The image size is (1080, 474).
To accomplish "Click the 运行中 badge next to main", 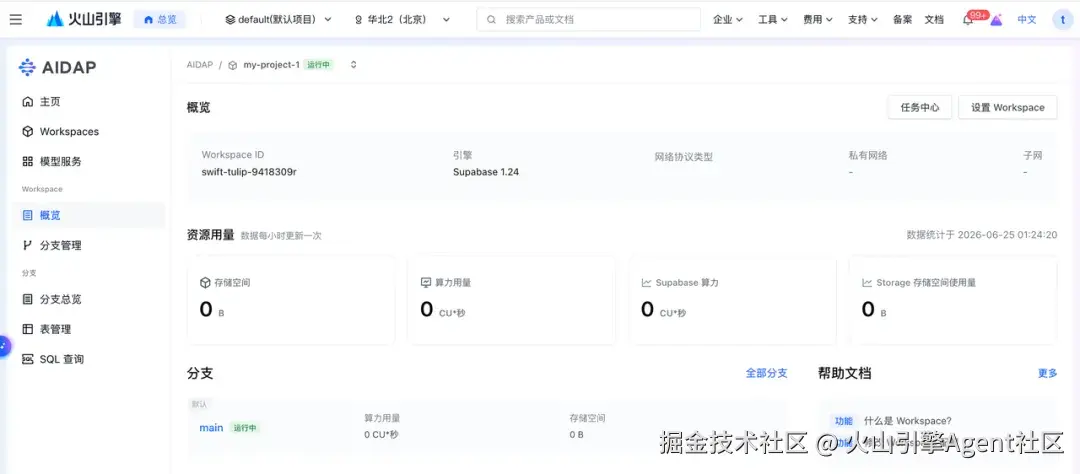I will tap(245, 428).
